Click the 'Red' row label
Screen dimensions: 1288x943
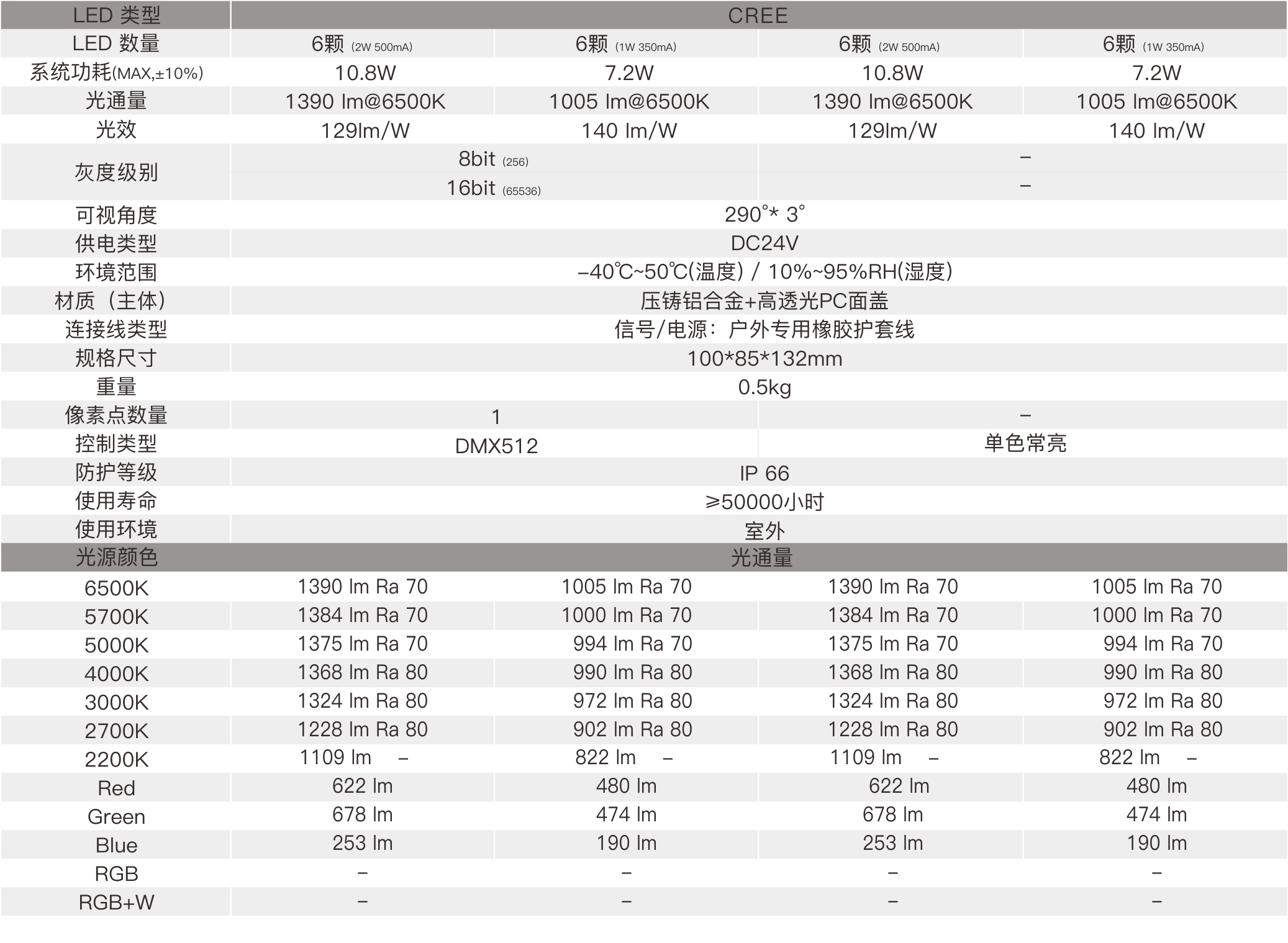(116, 787)
